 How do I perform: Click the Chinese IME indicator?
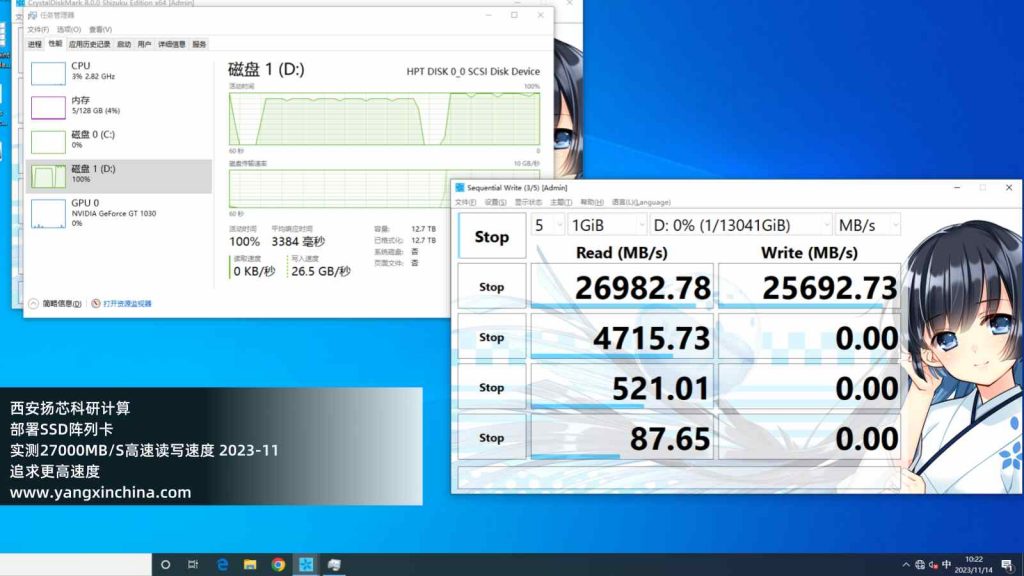(x=946, y=564)
